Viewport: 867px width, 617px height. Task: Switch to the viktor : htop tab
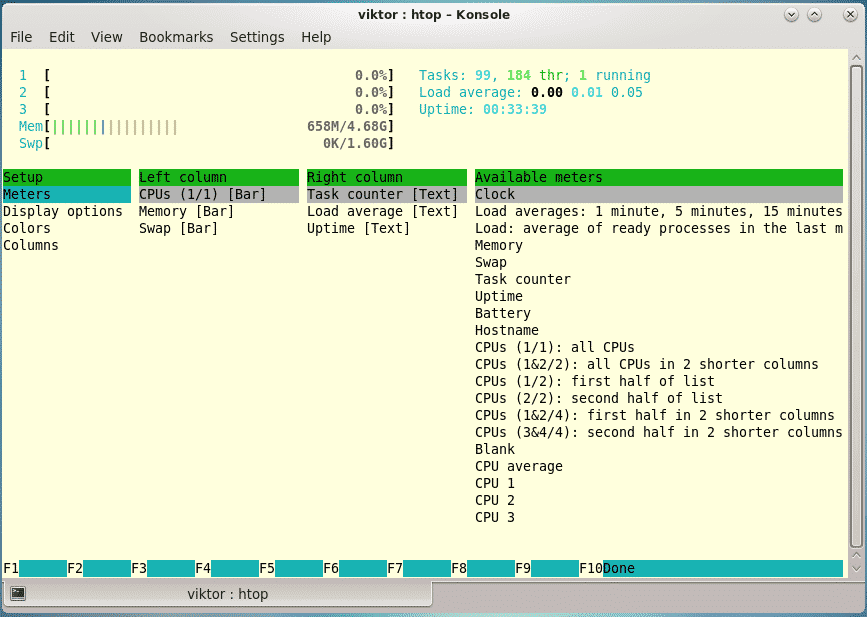[x=227, y=594]
